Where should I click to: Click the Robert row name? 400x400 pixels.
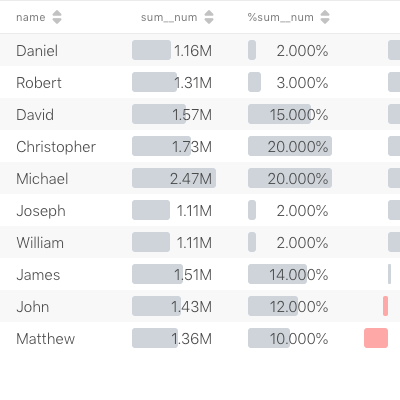click(x=39, y=83)
